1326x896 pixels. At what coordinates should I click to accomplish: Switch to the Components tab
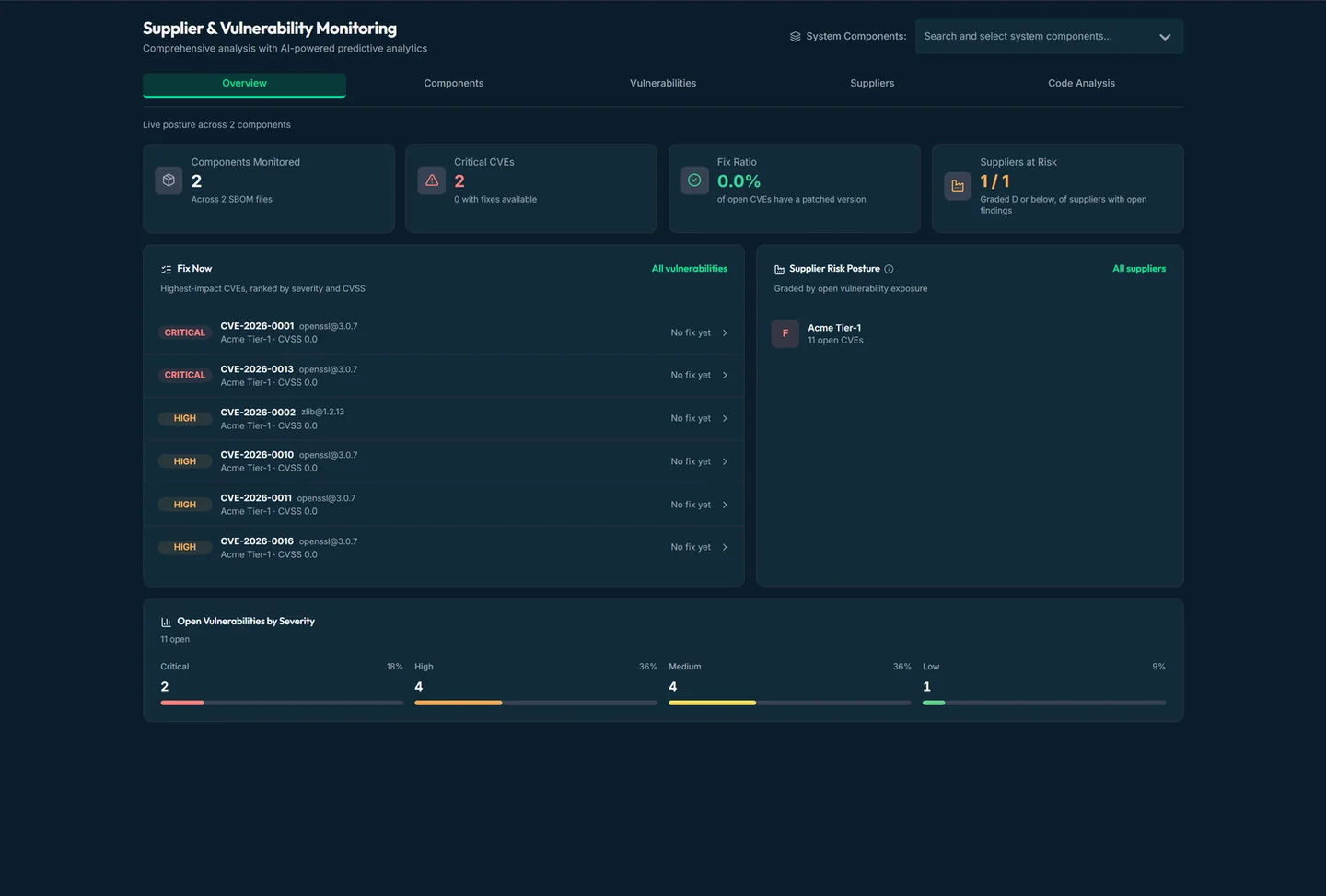click(453, 84)
